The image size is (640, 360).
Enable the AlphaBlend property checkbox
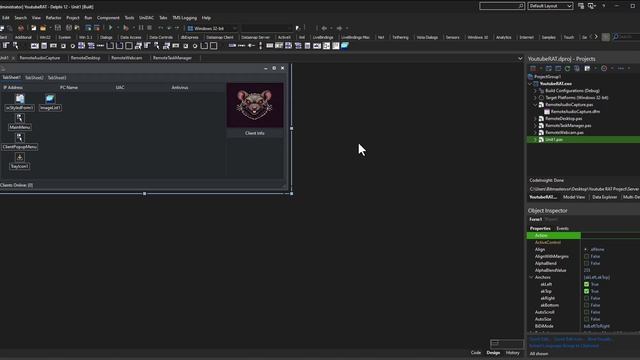587,263
